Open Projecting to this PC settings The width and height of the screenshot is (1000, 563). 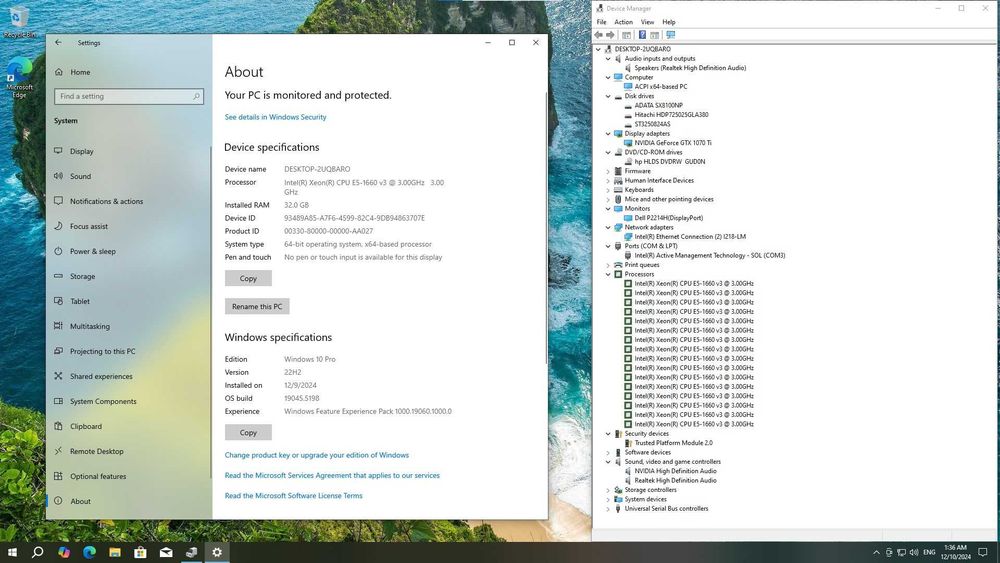click(x=102, y=351)
